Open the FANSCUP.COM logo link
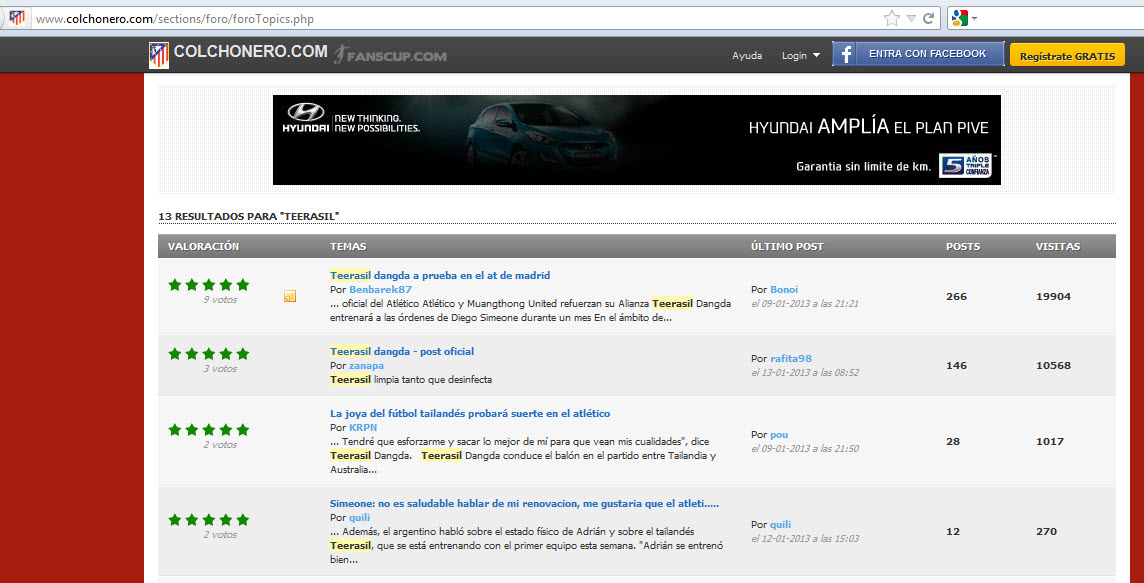This screenshot has height=583, width=1144. tap(390, 55)
